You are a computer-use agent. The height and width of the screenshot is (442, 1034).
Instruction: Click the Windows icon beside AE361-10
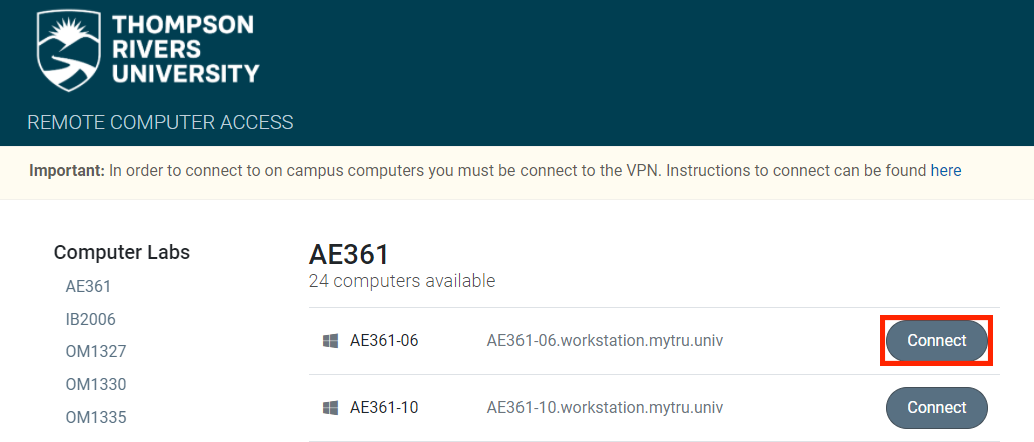pyautogui.click(x=330, y=408)
